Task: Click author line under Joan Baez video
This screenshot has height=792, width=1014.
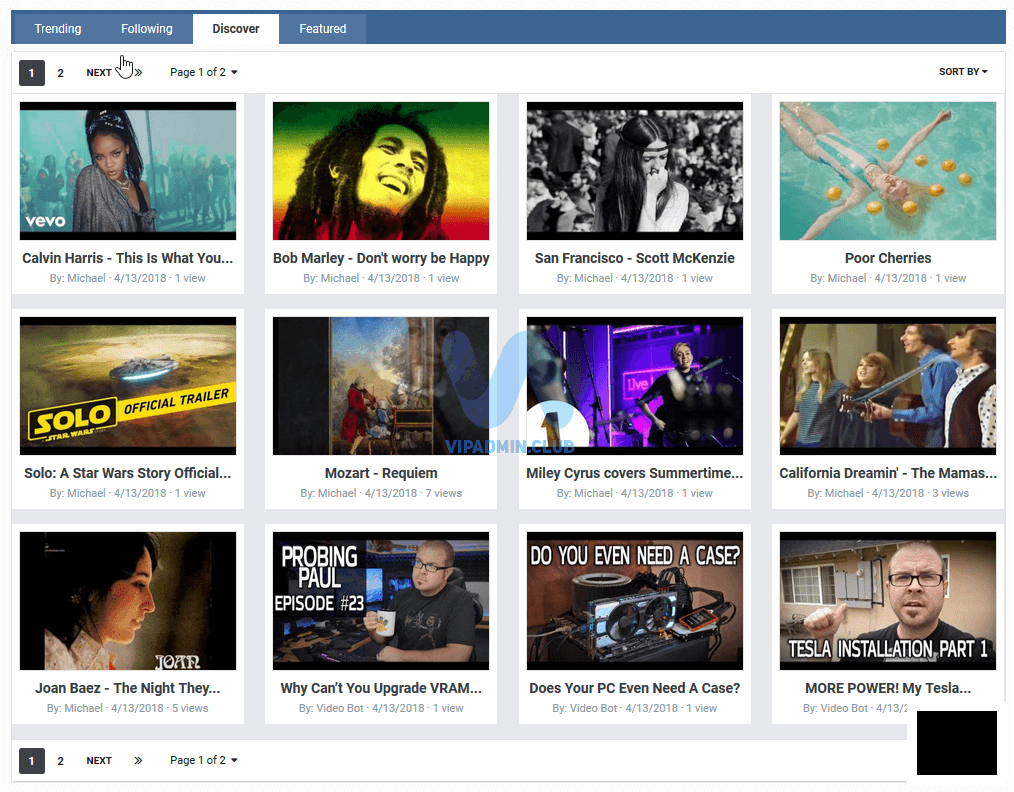Action: (128, 709)
